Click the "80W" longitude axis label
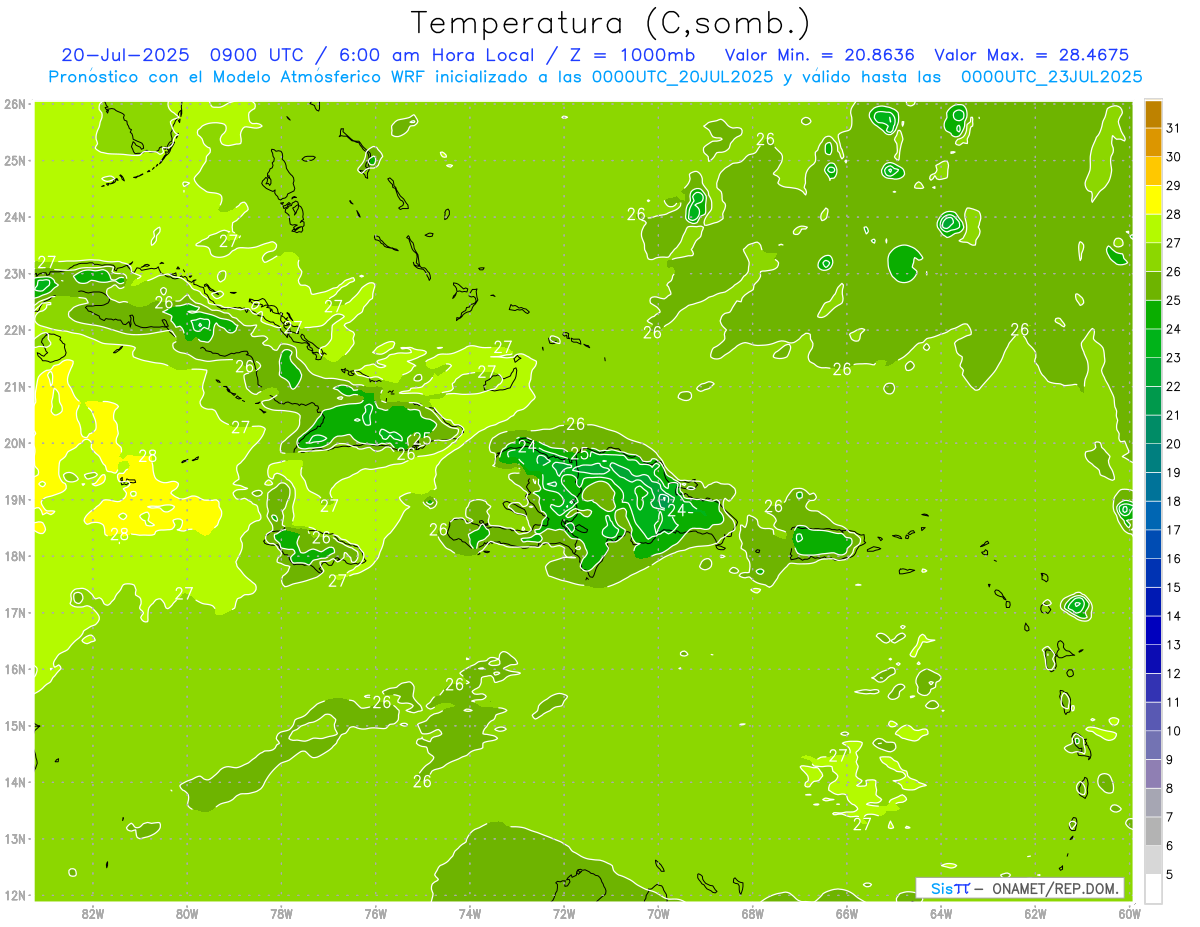The image size is (1200, 927). click(187, 913)
